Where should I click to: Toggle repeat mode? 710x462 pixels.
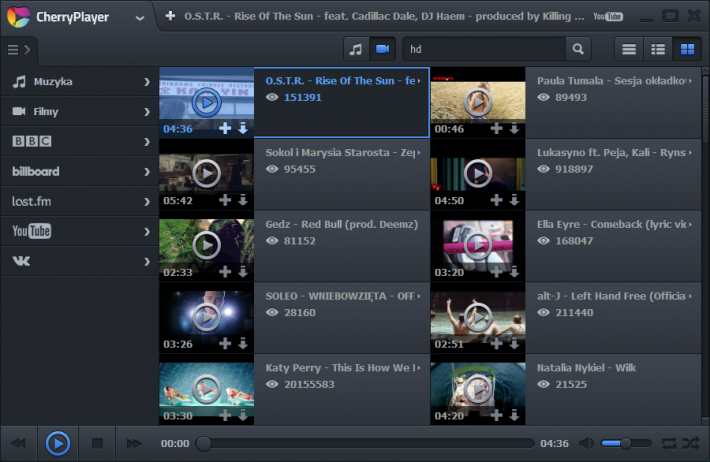pos(669,443)
